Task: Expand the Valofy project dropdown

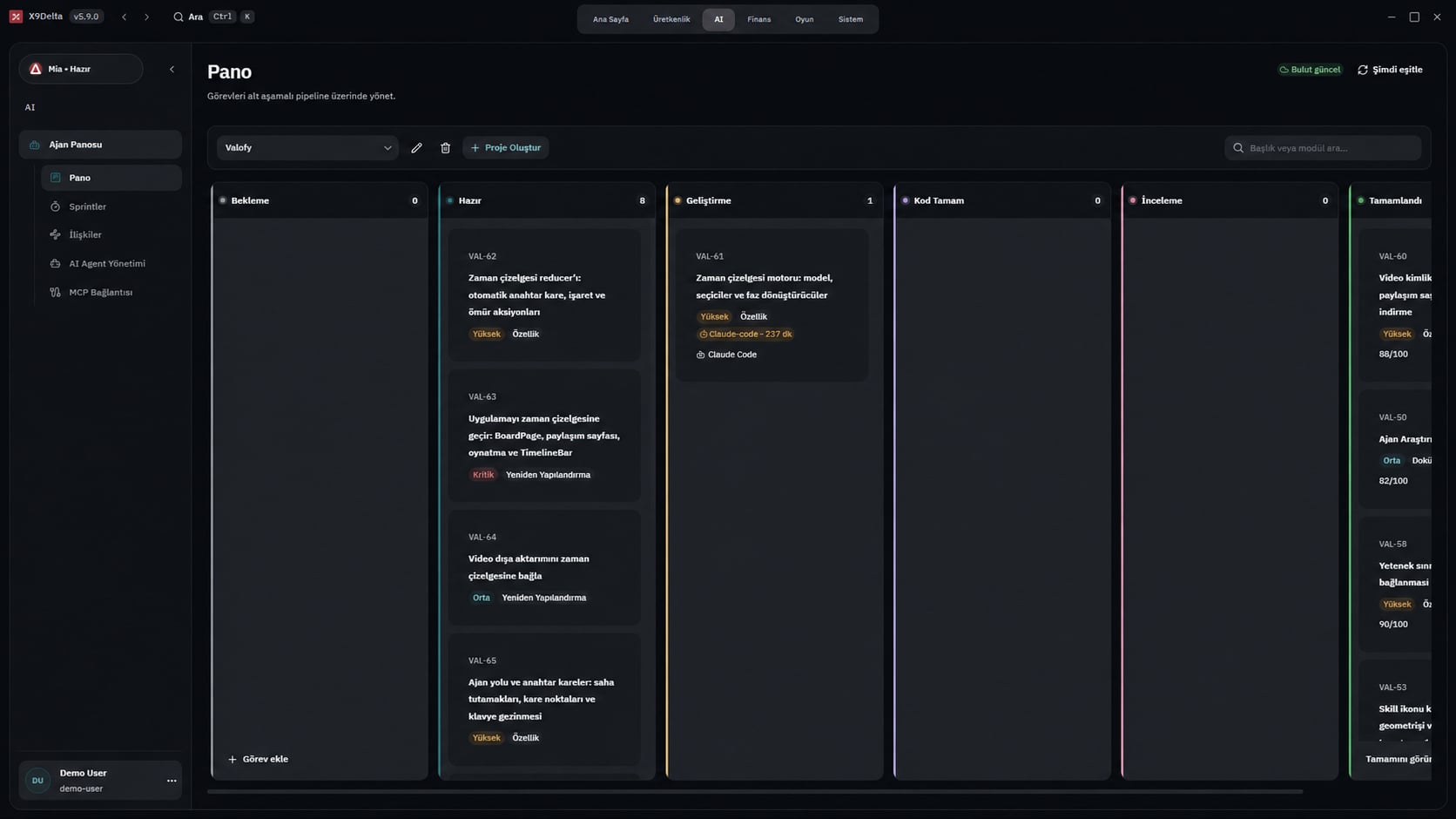Action: 307,148
